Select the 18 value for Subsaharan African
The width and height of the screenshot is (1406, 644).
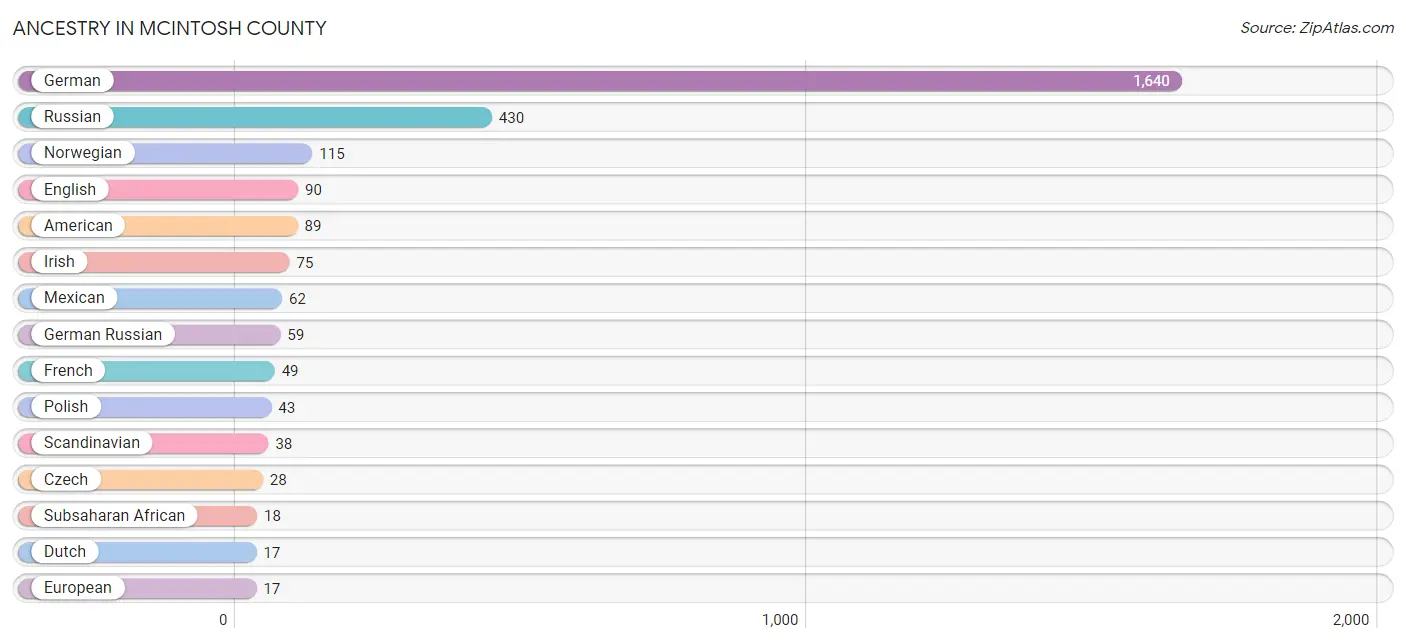tap(272, 516)
